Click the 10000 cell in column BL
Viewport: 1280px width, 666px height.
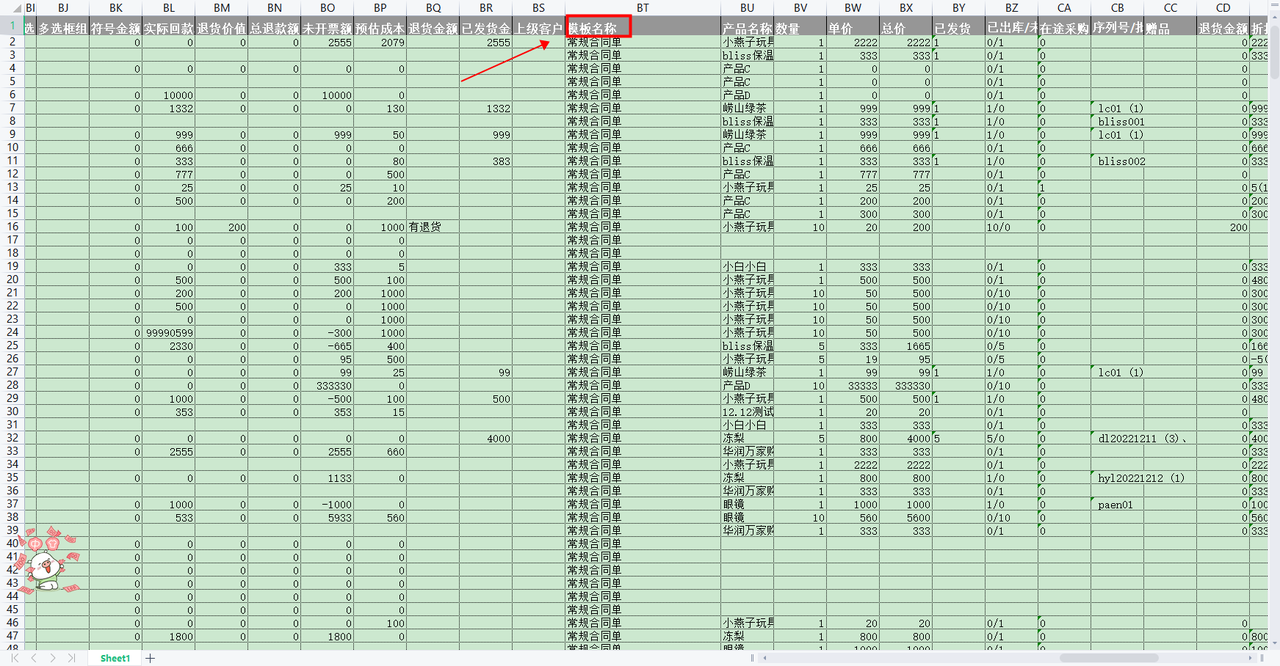click(x=169, y=95)
